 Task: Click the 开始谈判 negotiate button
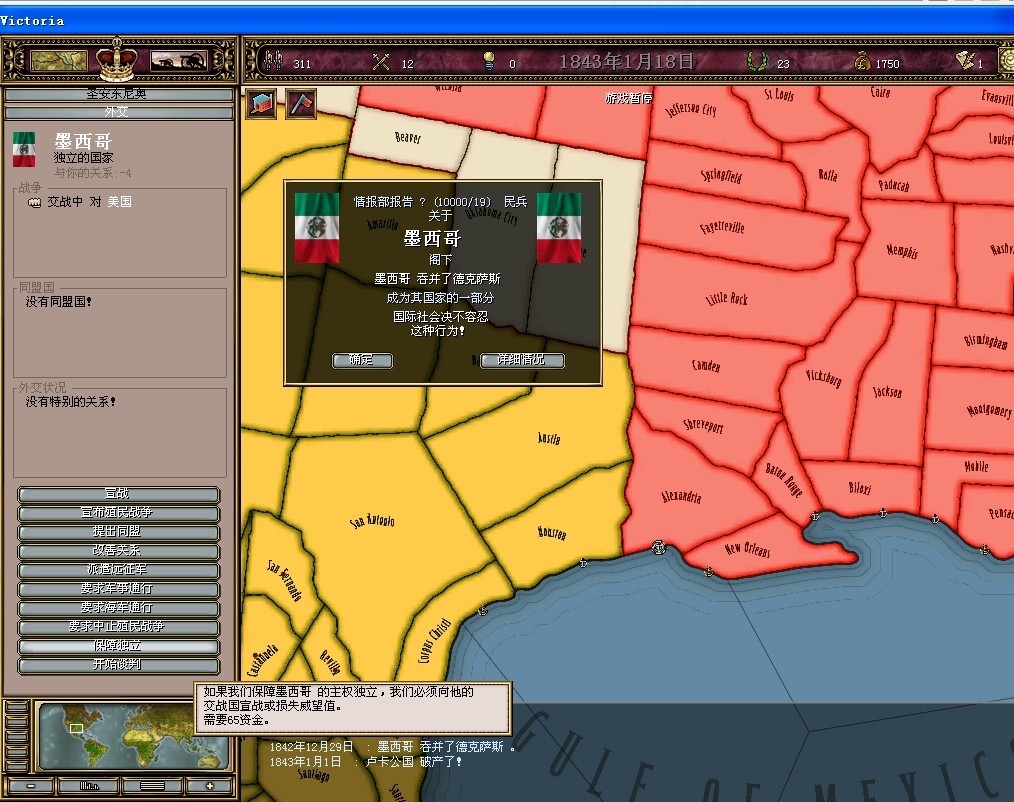[118, 665]
